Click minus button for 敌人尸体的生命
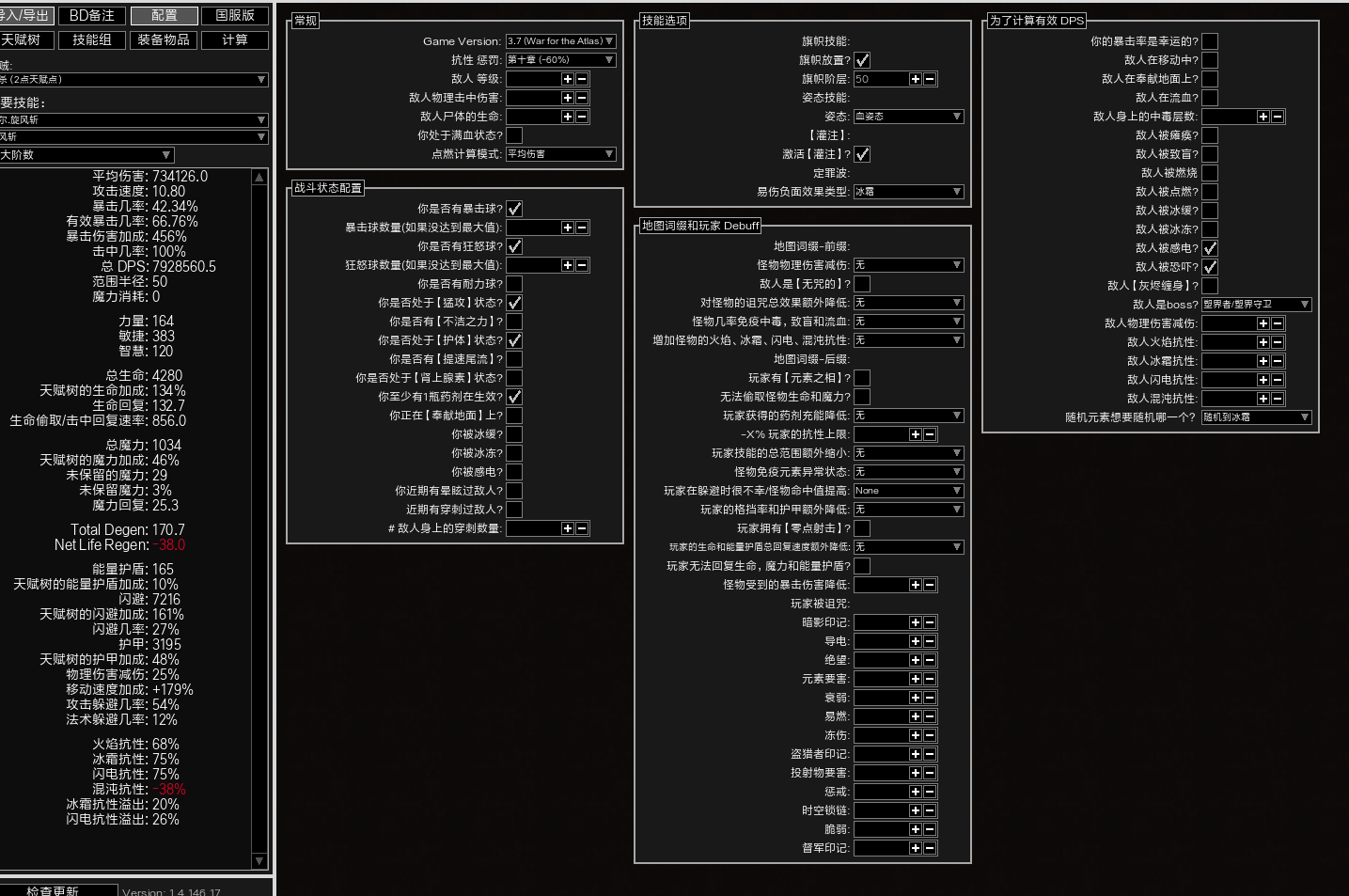Viewport: 1349px width, 896px height. [x=582, y=117]
